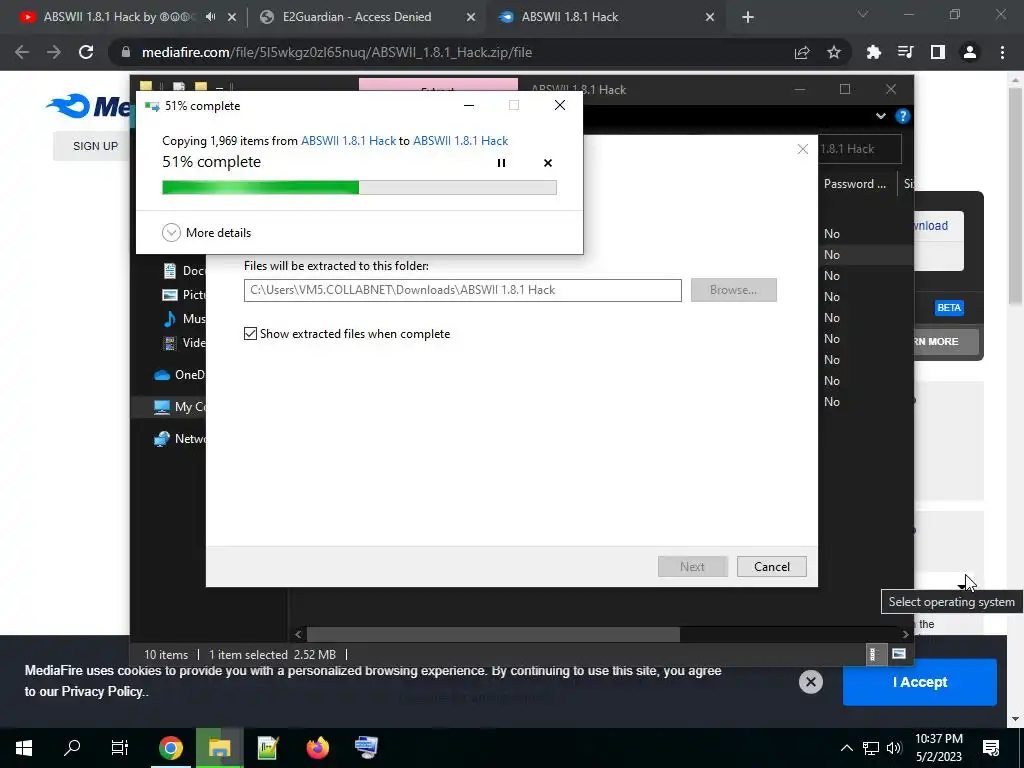Click Cancel in the extract wizard
This screenshot has width=1024, height=768.
[772, 566]
